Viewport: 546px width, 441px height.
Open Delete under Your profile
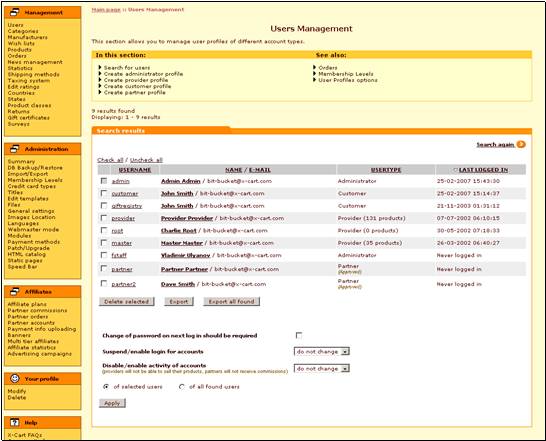(x=17, y=397)
